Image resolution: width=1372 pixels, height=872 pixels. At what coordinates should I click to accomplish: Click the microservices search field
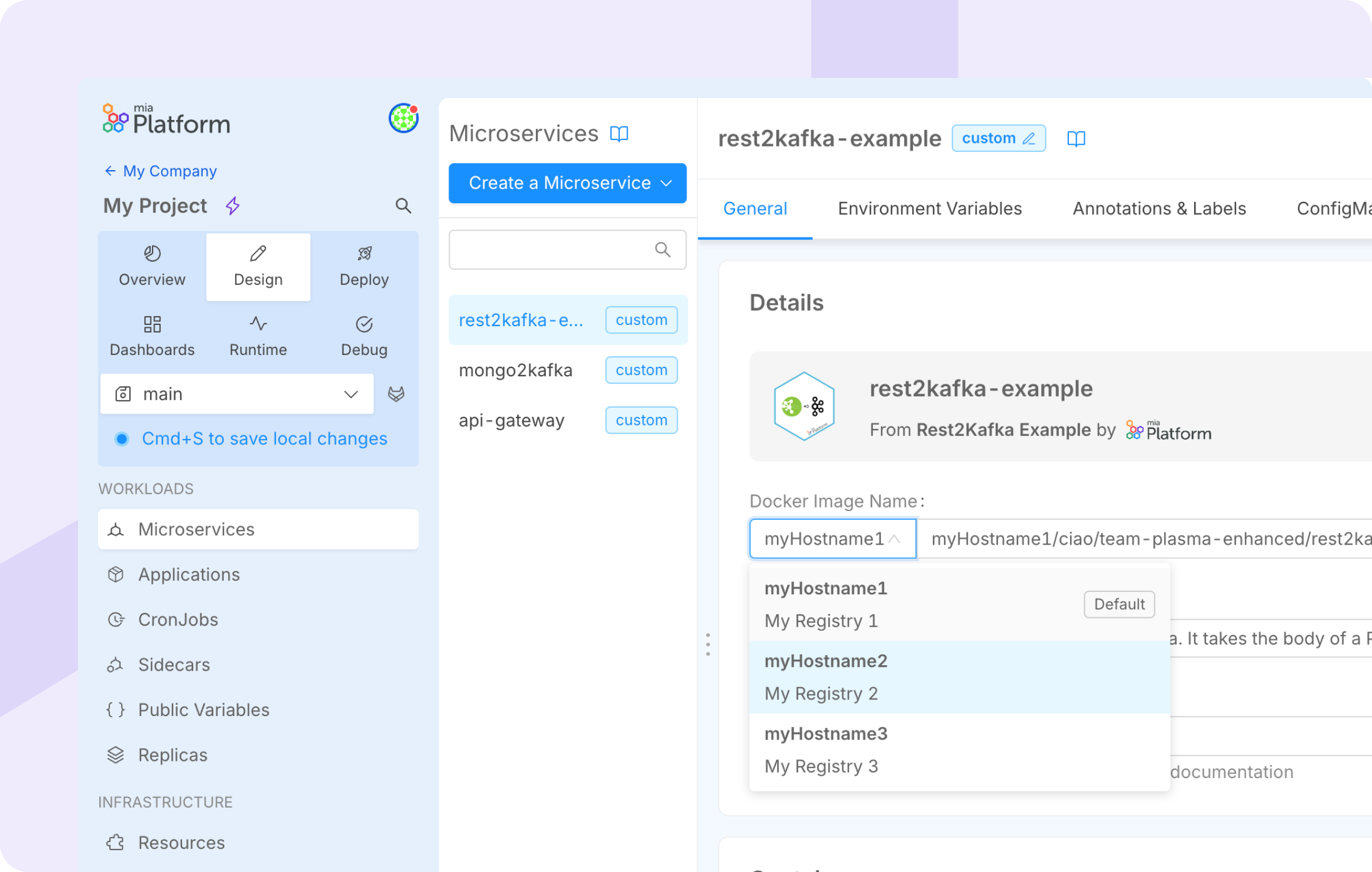tap(567, 249)
